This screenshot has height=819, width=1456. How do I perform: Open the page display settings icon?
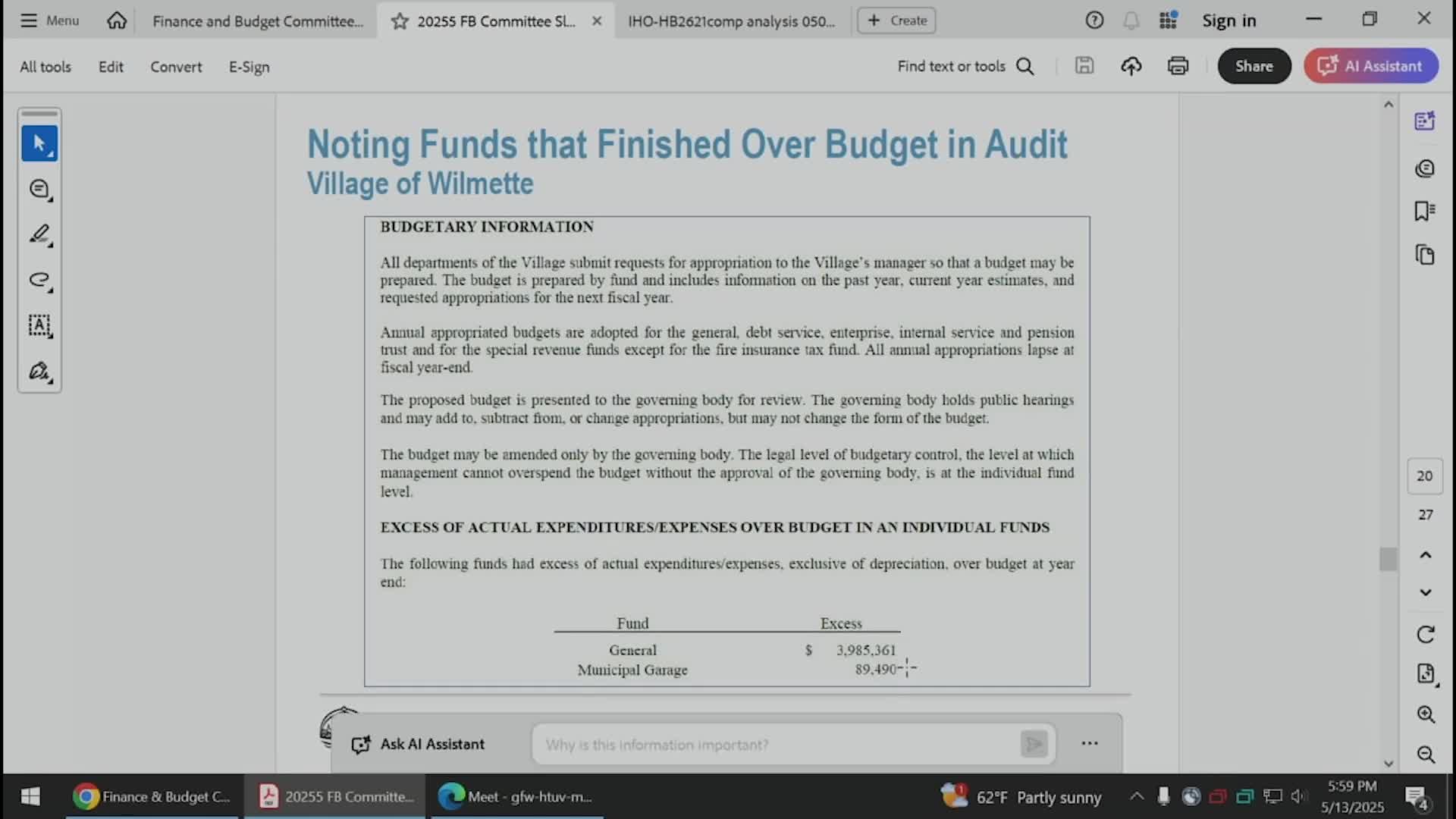click(x=1425, y=673)
